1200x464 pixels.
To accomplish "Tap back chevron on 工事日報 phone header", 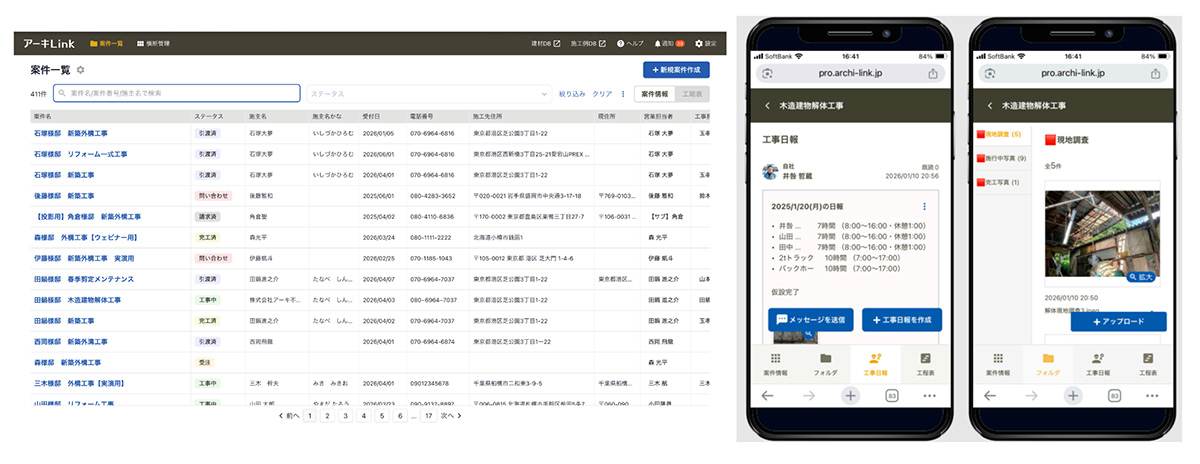I will pos(767,105).
